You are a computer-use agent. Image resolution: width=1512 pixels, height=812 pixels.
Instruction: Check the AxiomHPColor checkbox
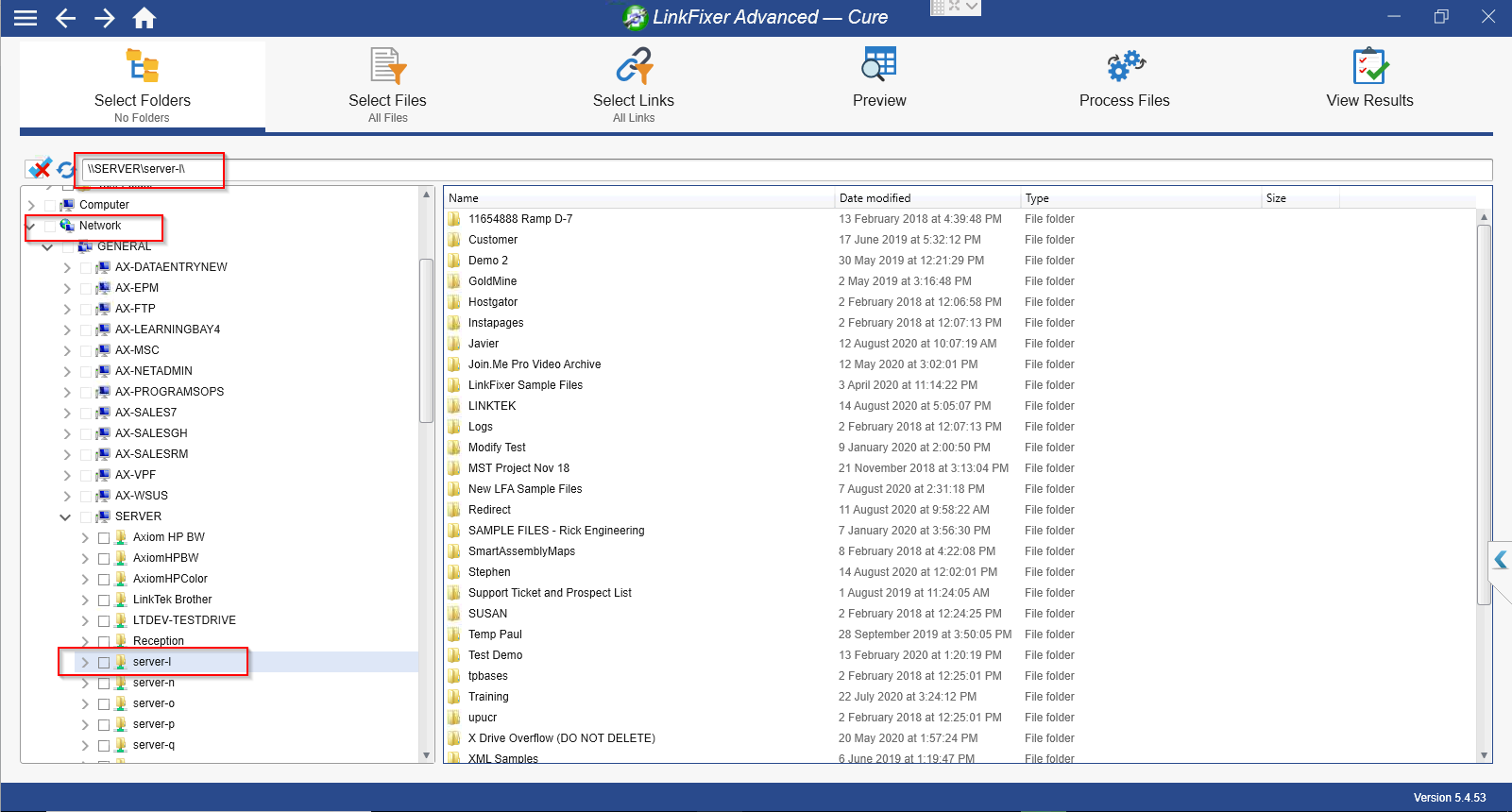[104, 580]
